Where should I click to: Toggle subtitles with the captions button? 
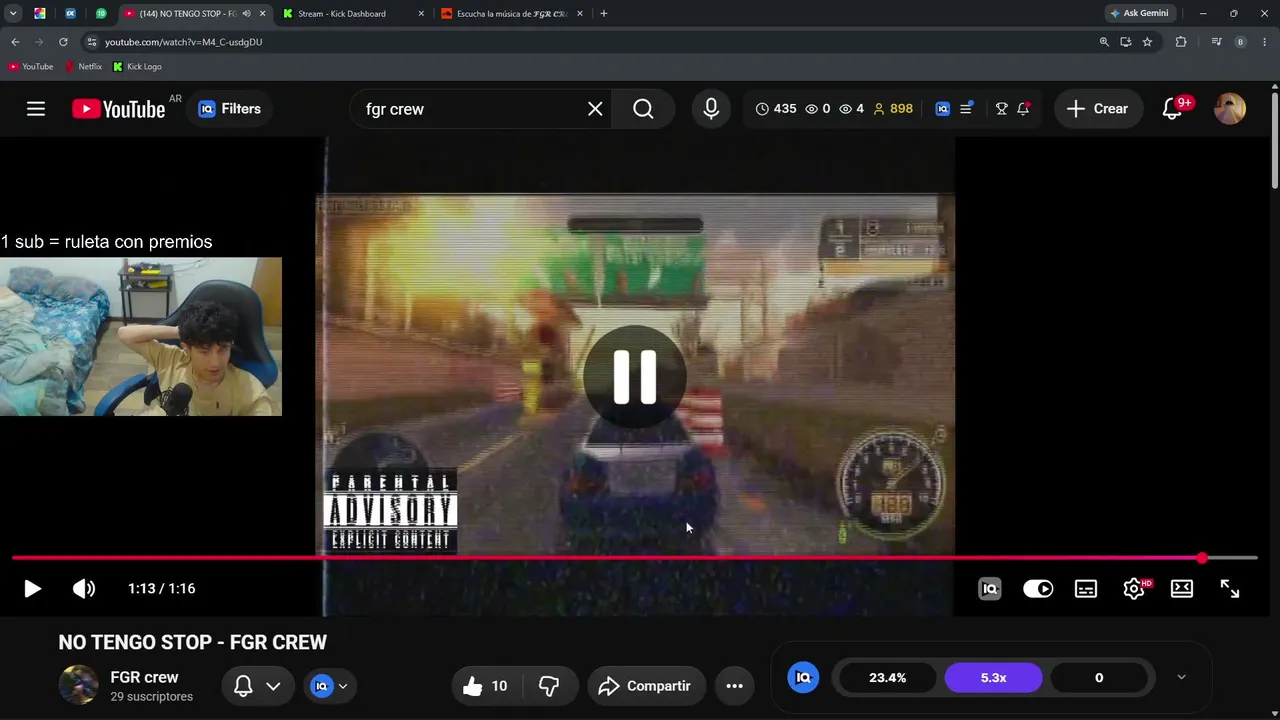point(1086,589)
